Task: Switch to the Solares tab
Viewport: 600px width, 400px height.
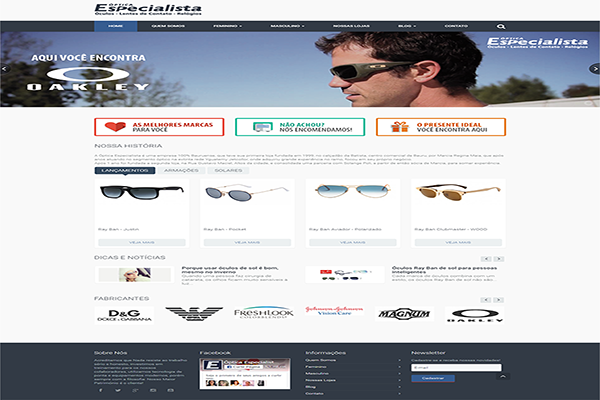Action: coord(228,170)
